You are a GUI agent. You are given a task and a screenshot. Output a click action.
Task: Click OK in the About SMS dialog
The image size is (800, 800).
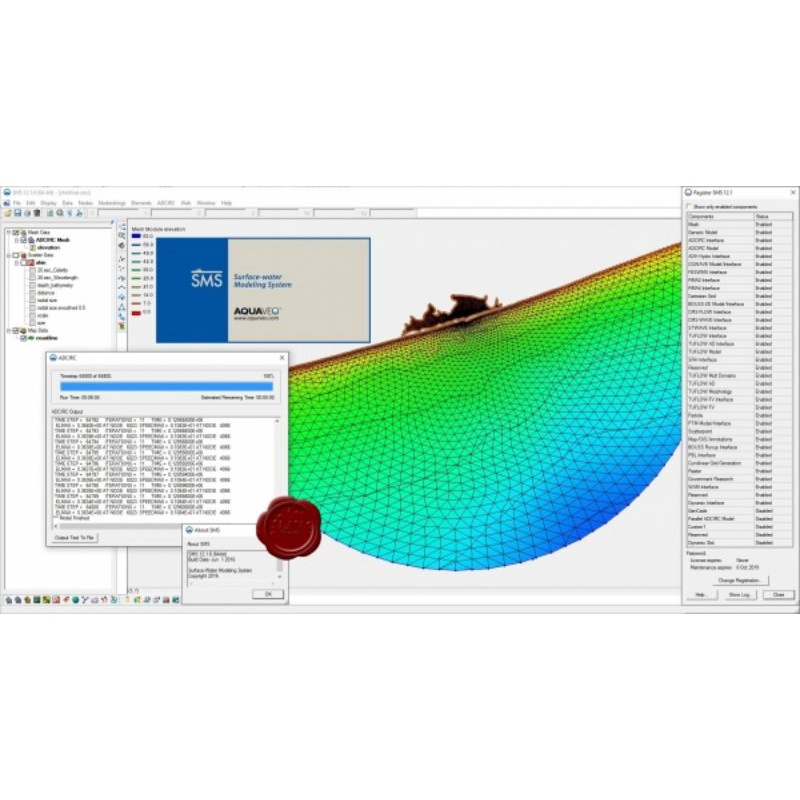268,593
